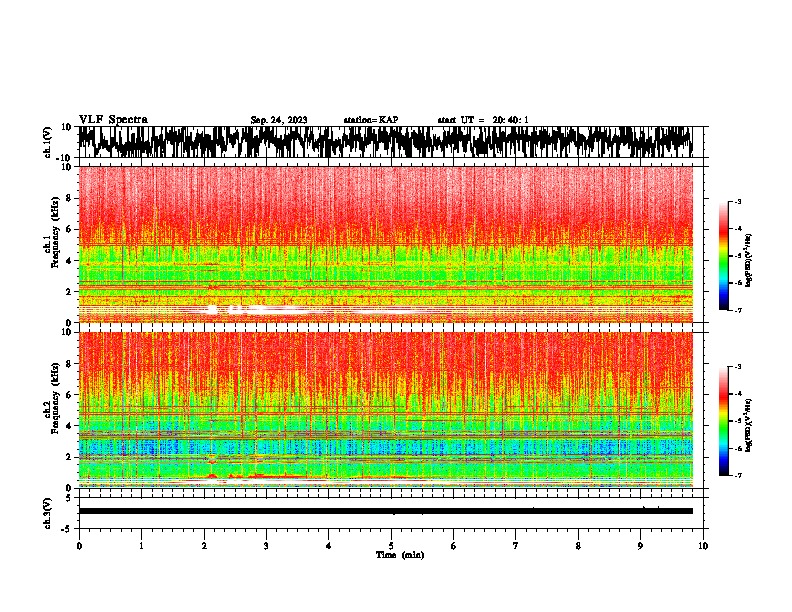Click tick label "8" on the Time axis

pyautogui.click(x=578, y=546)
